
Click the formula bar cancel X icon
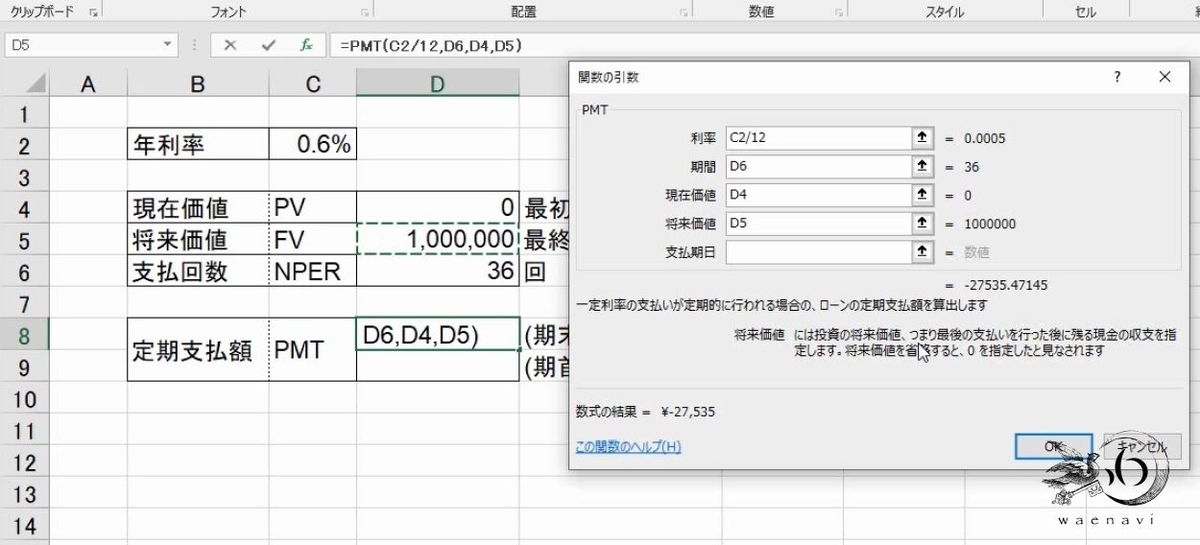pyautogui.click(x=230, y=46)
